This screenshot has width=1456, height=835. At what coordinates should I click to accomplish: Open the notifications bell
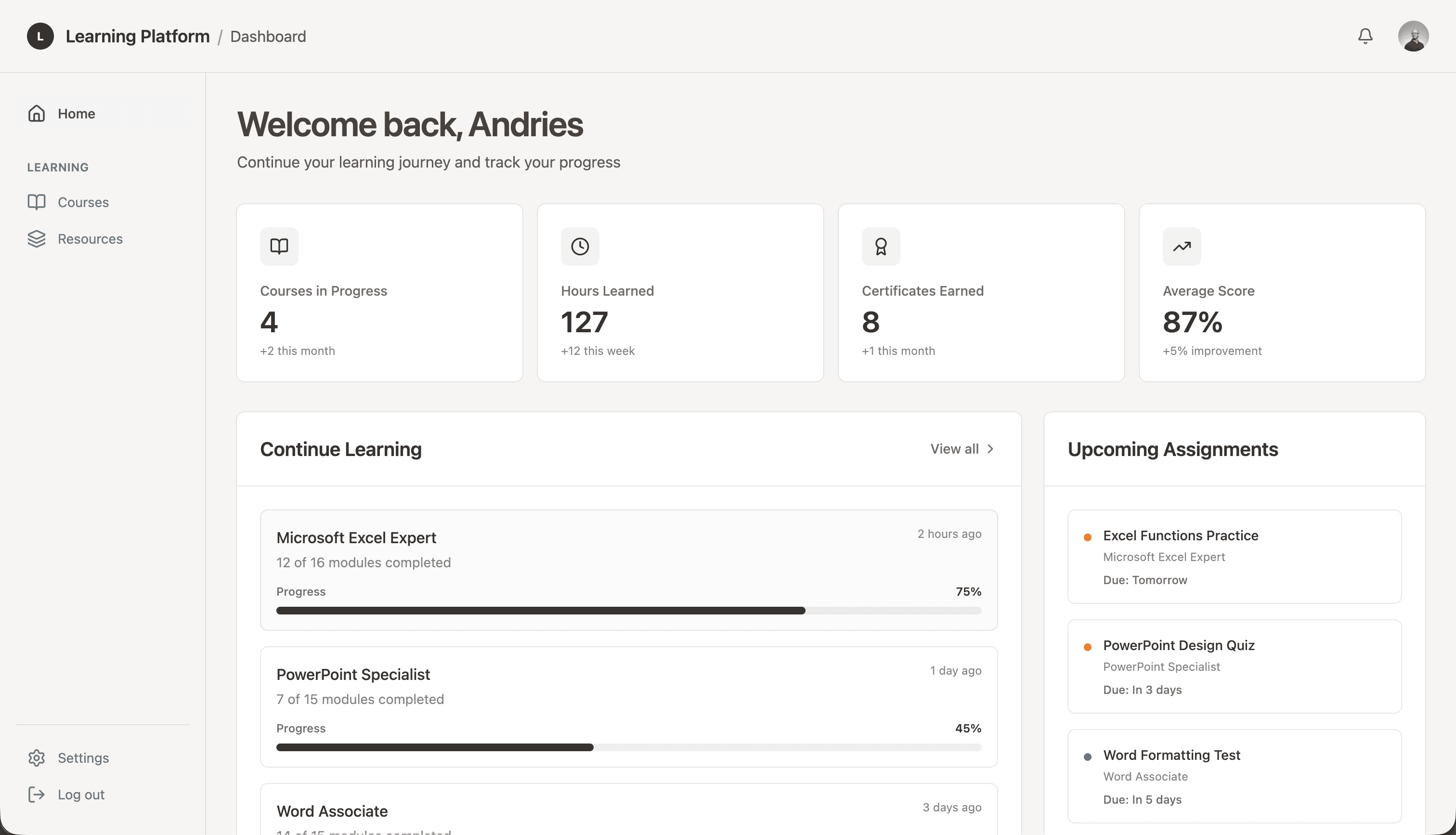point(1365,36)
